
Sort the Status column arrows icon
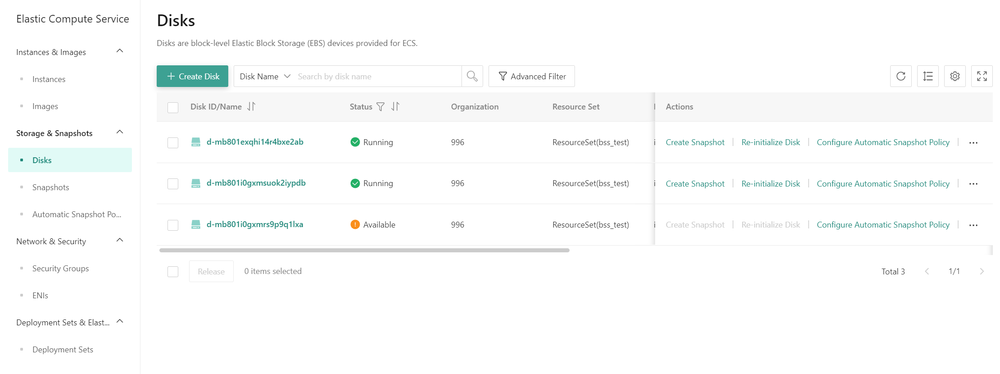tap(395, 107)
